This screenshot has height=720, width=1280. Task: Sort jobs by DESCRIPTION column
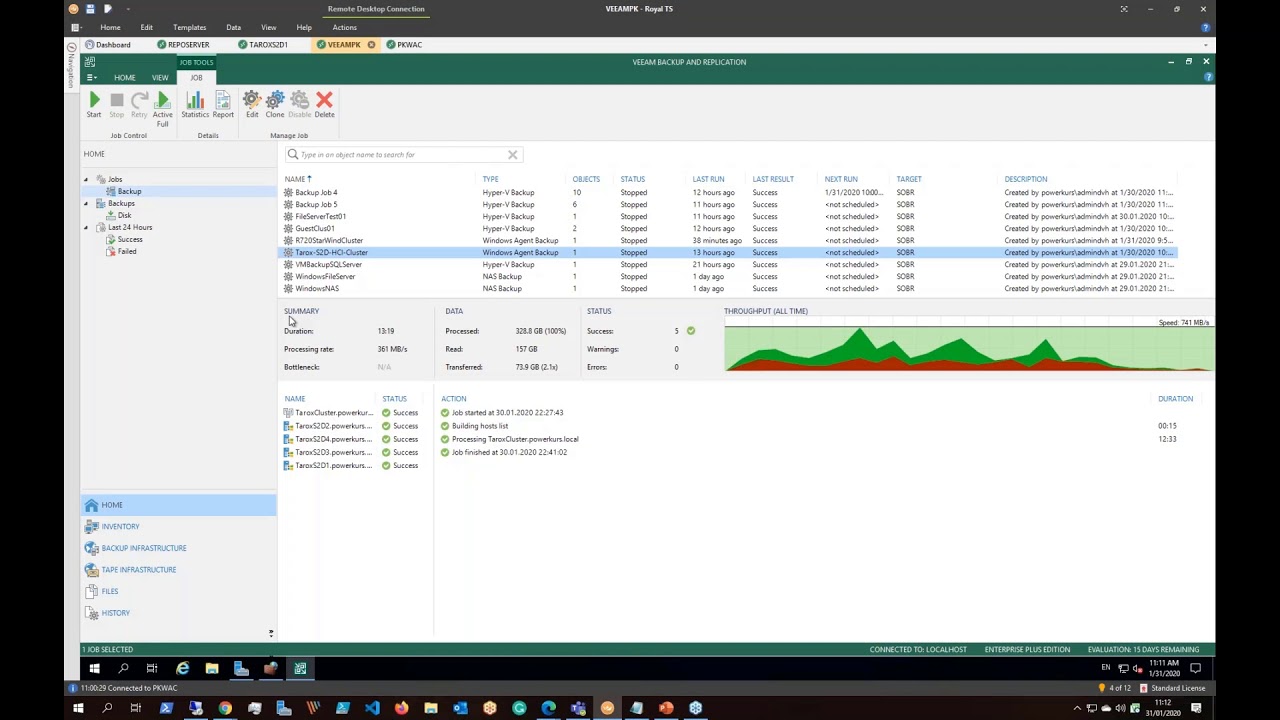1026,179
